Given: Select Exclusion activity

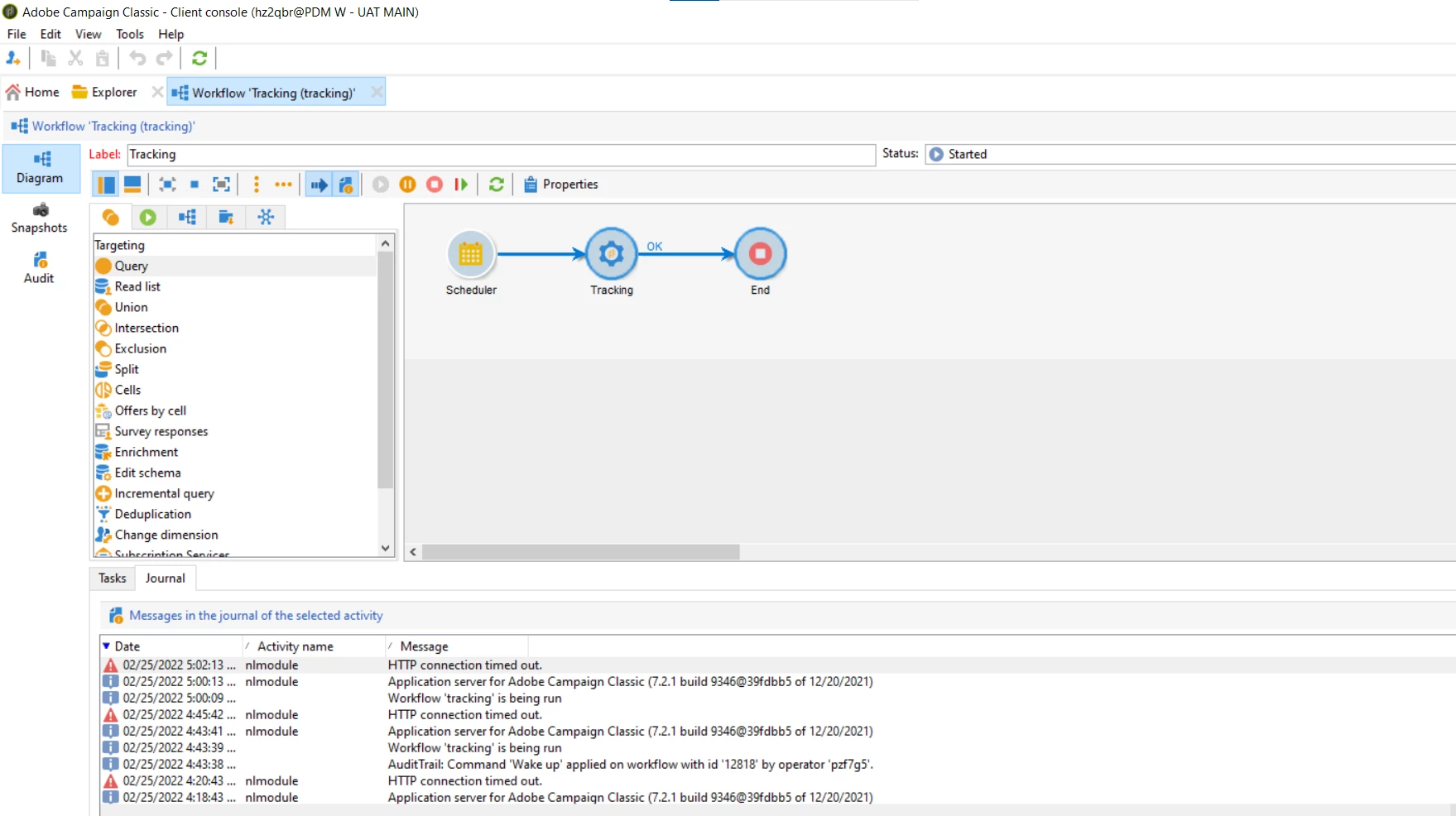Looking at the screenshot, I should (235, 348).
